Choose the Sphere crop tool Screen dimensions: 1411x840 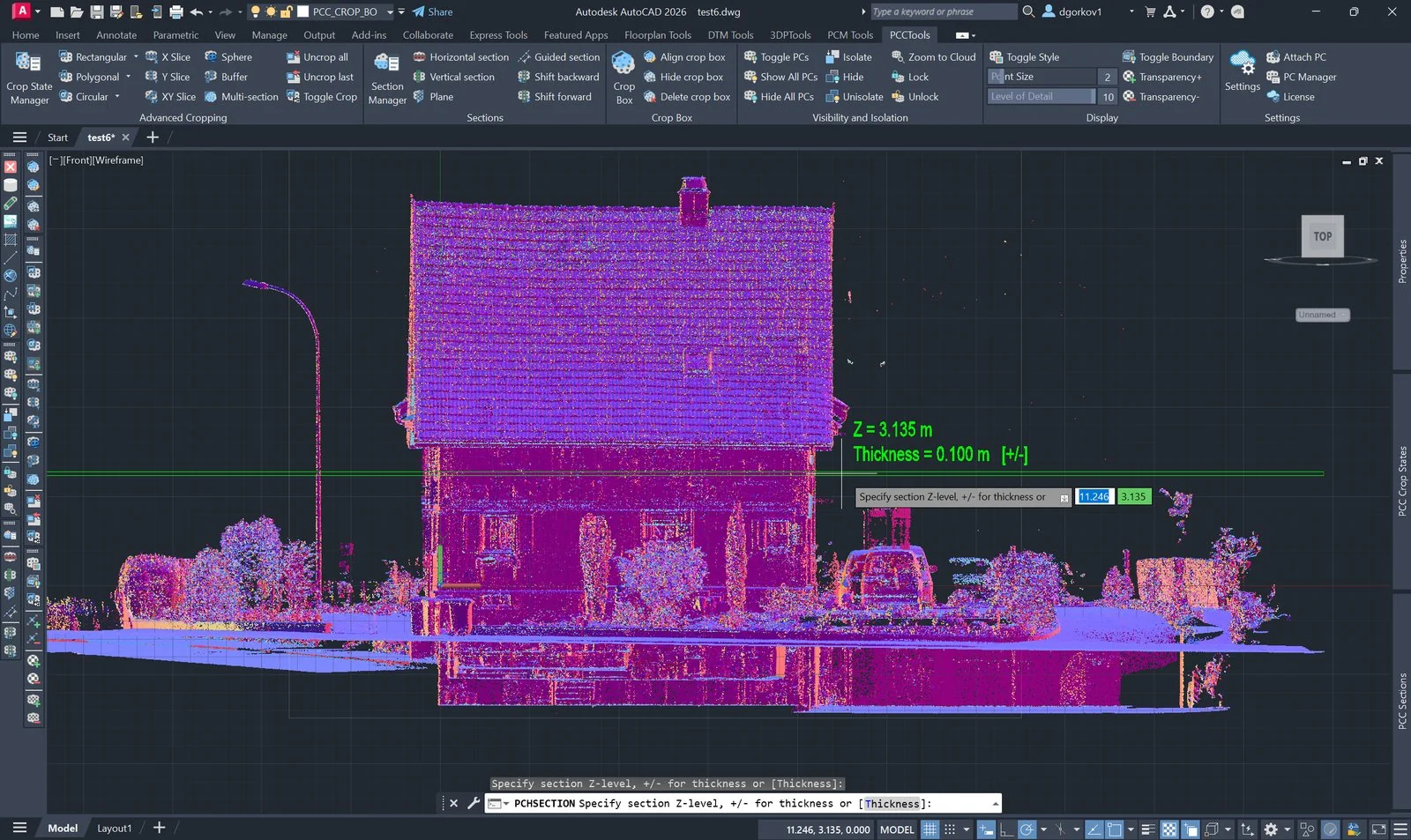click(228, 56)
